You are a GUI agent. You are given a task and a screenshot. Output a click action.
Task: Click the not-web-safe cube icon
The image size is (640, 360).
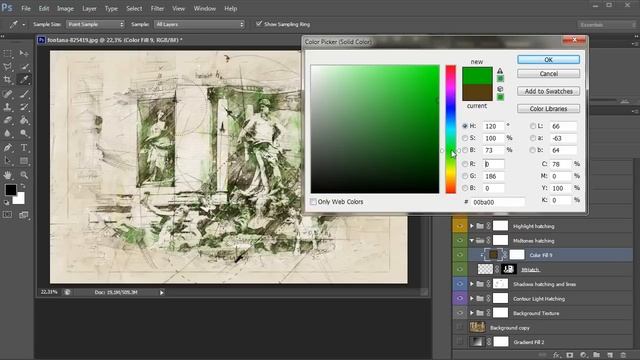point(500,89)
